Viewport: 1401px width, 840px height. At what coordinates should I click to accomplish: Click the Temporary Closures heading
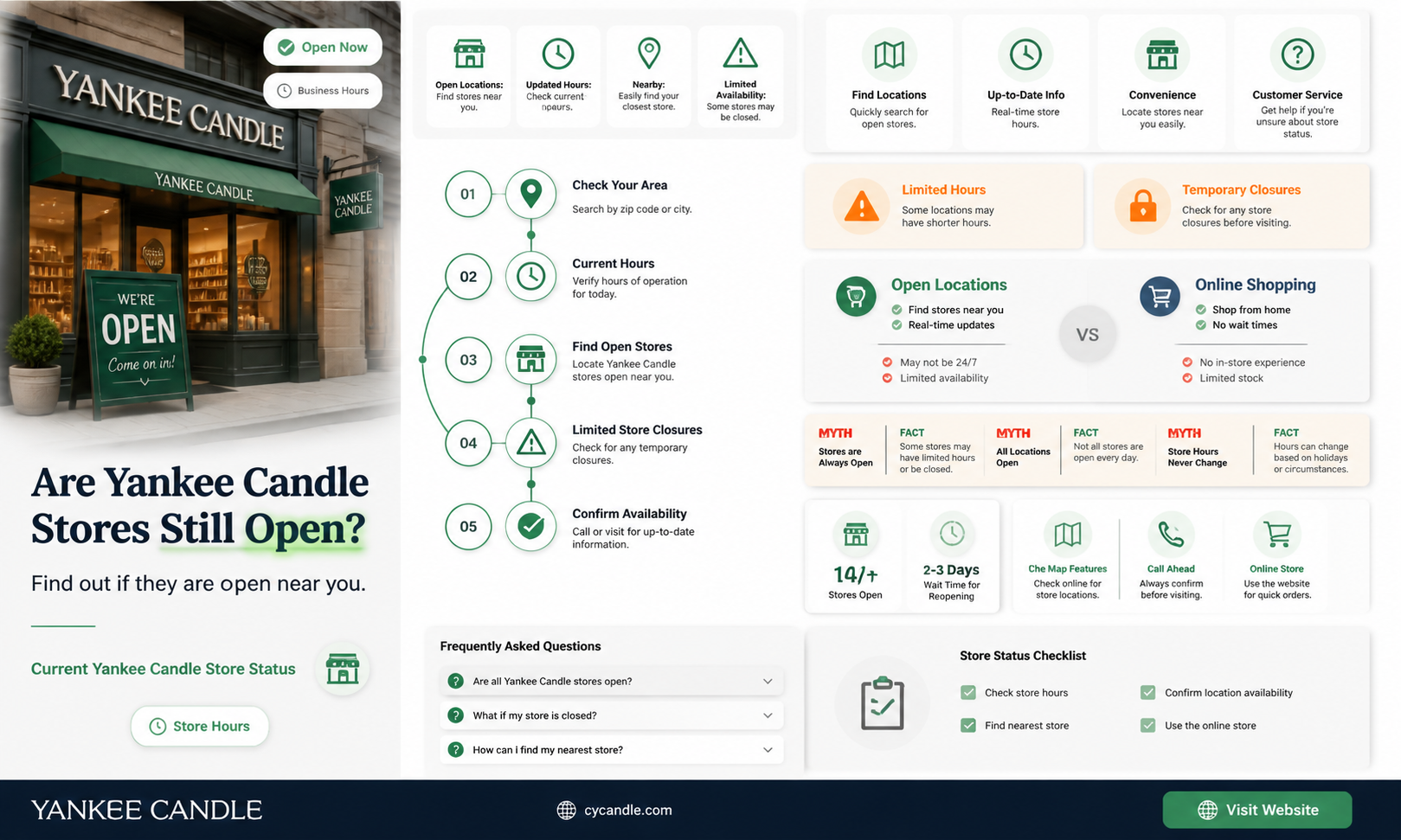coord(1241,189)
